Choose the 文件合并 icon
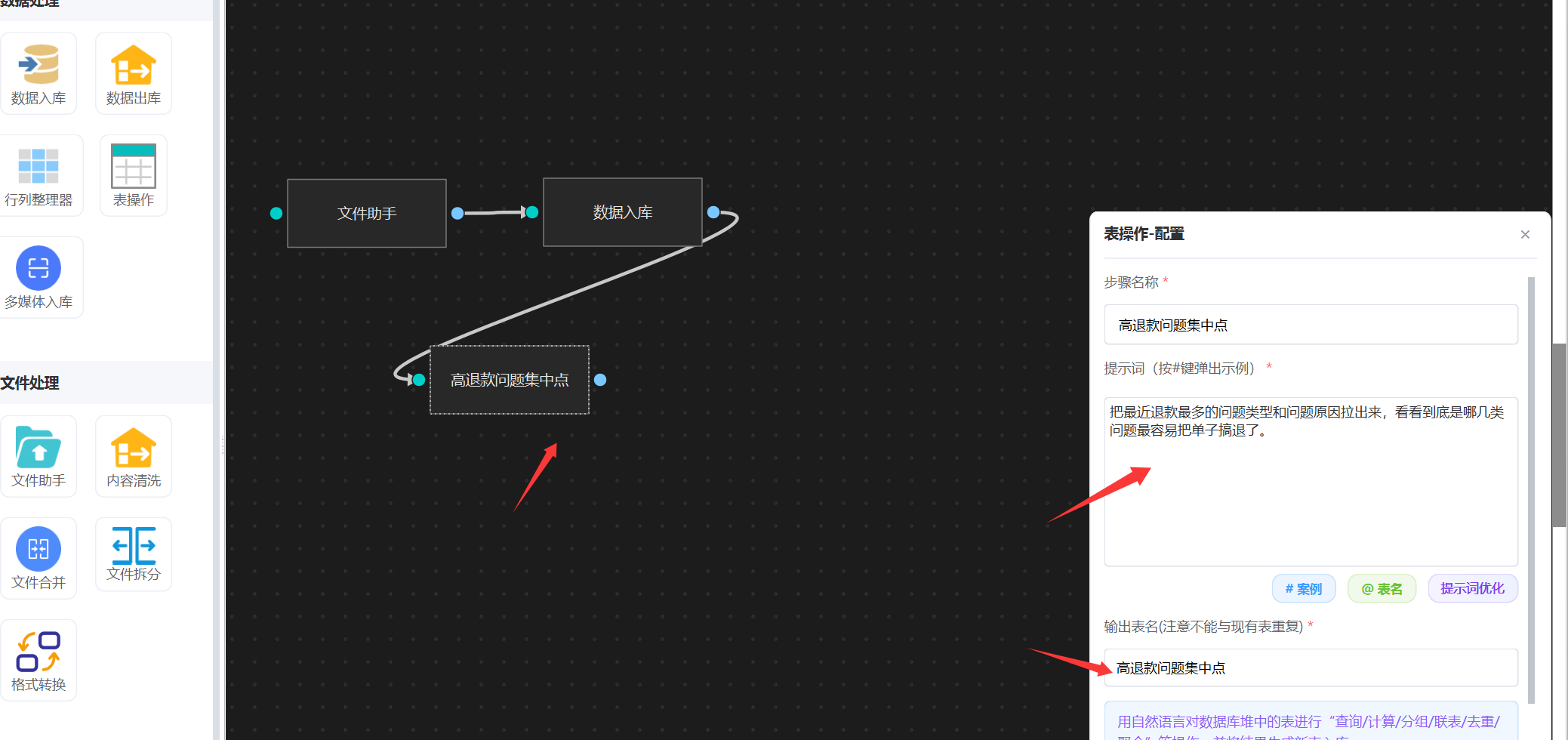 point(39,549)
